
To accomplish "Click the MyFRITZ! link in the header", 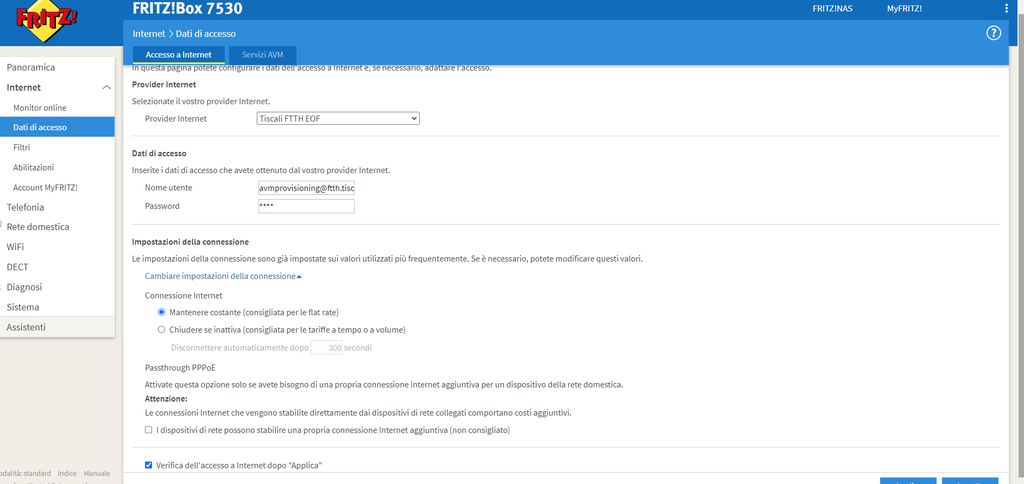I will click(904, 8).
